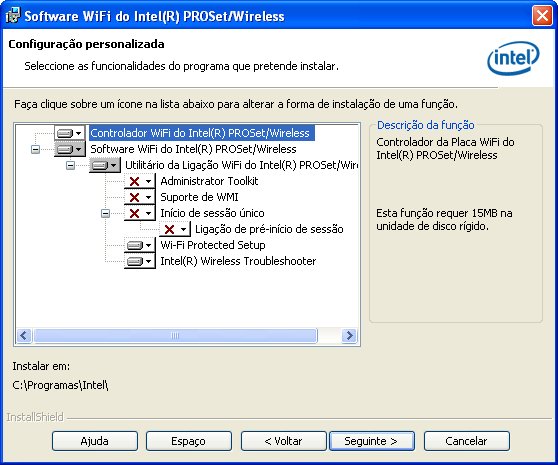Screen dimensions: 558x465
Task: Open install-state dropdown for Utilitário da Ligação WiFi
Action: click(x=105, y=165)
